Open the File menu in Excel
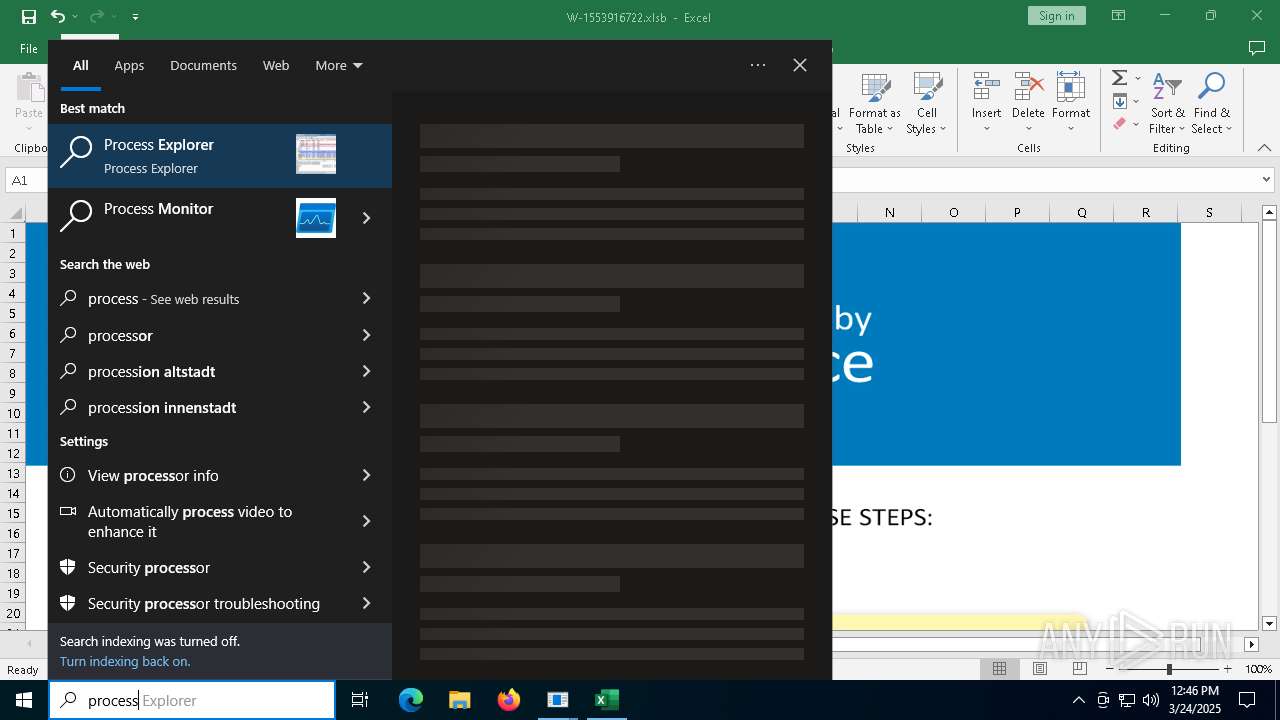Image resolution: width=1280 pixels, height=720 pixels. (x=29, y=48)
